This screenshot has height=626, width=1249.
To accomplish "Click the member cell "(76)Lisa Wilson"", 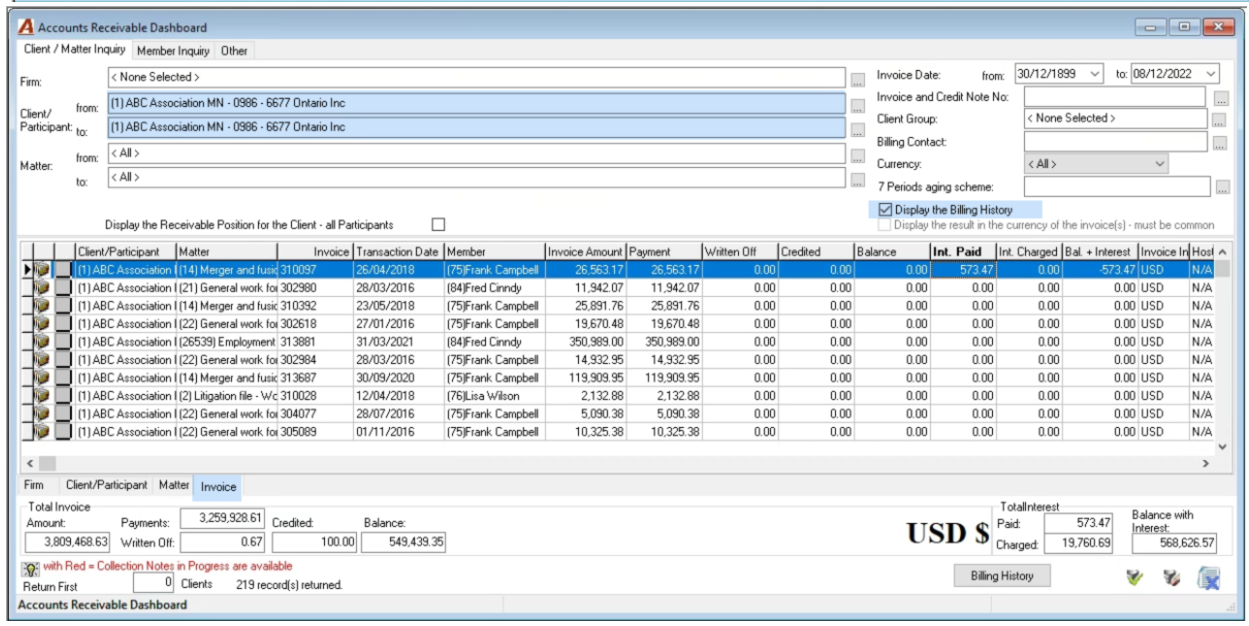I will [x=494, y=396].
